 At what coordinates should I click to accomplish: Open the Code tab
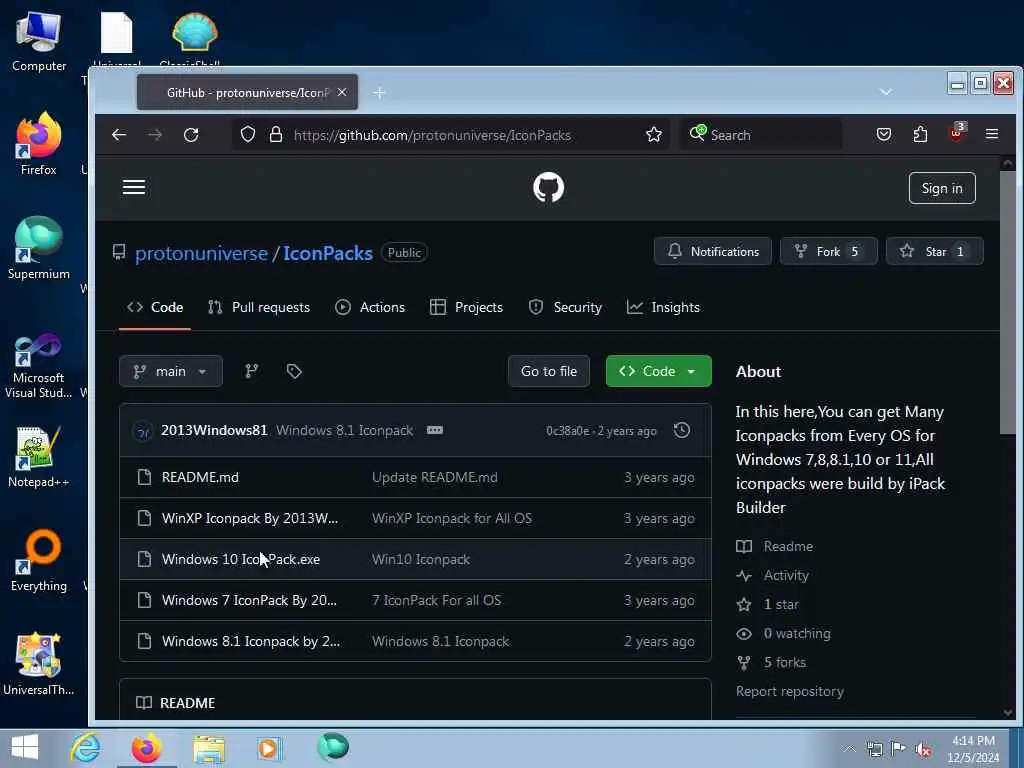coord(155,307)
